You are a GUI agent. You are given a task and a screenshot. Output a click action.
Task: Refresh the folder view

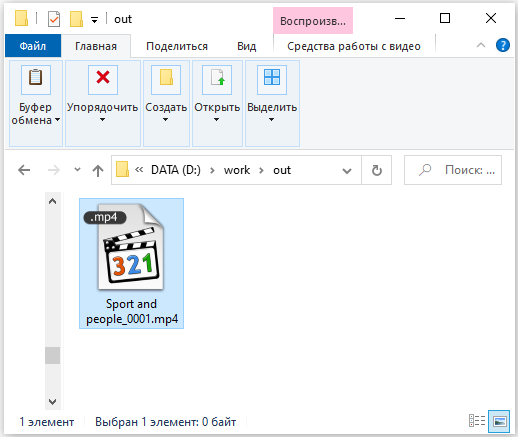tap(377, 170)
